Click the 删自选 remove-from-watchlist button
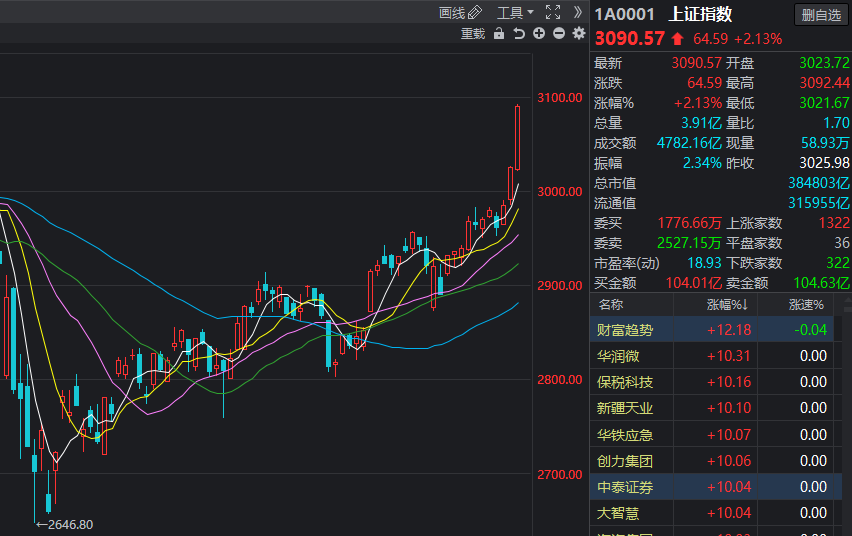852x536 pixels. point(821,15)
